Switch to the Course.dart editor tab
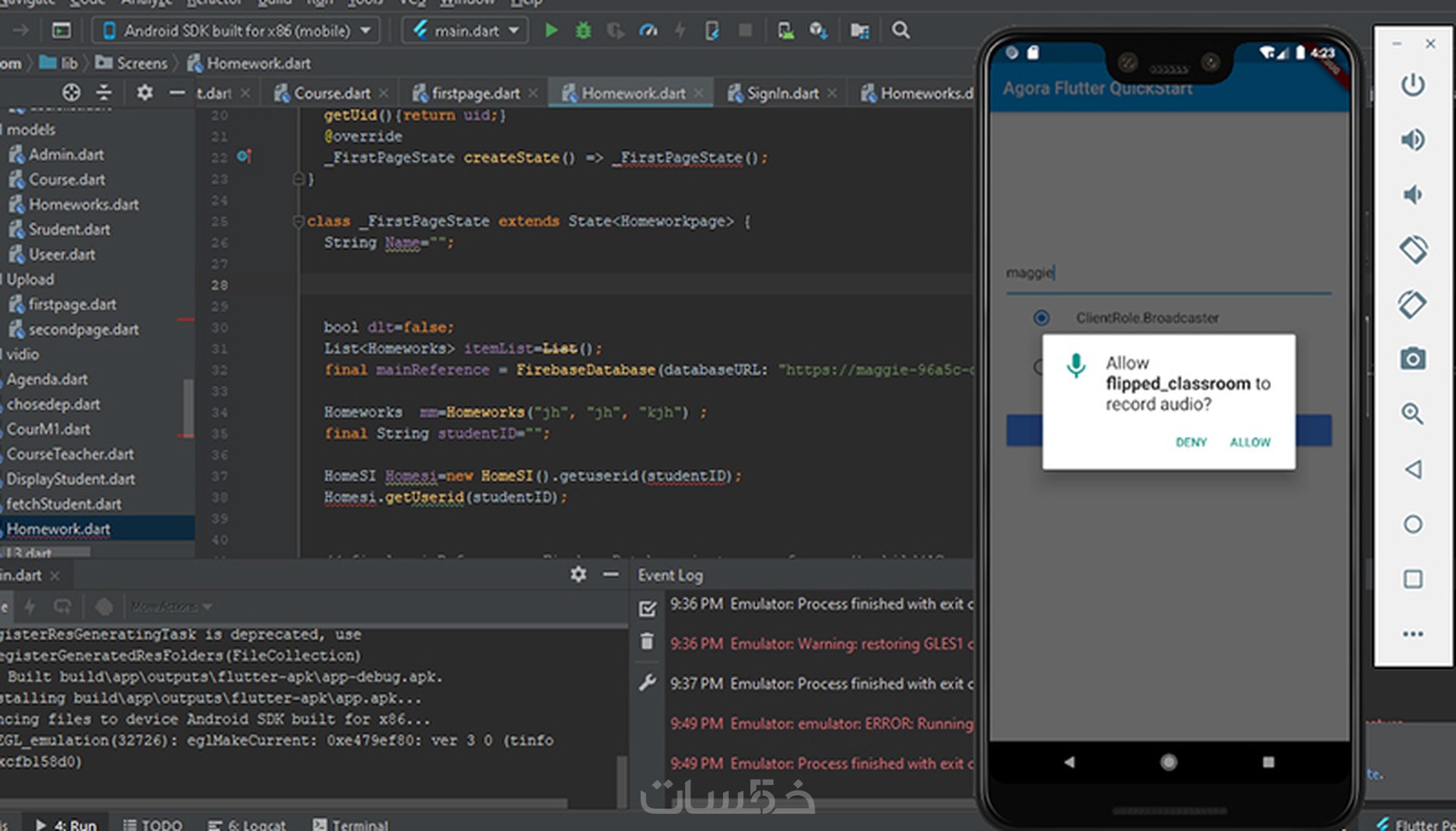The width and height of the screenshot is (1456, 831). (x=331, y=93)
